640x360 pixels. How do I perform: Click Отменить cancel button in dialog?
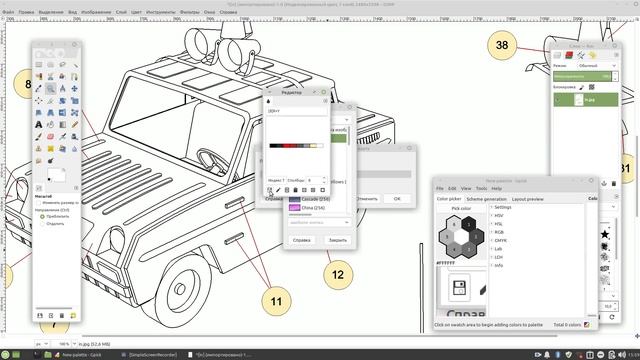(x=367, y=199)
